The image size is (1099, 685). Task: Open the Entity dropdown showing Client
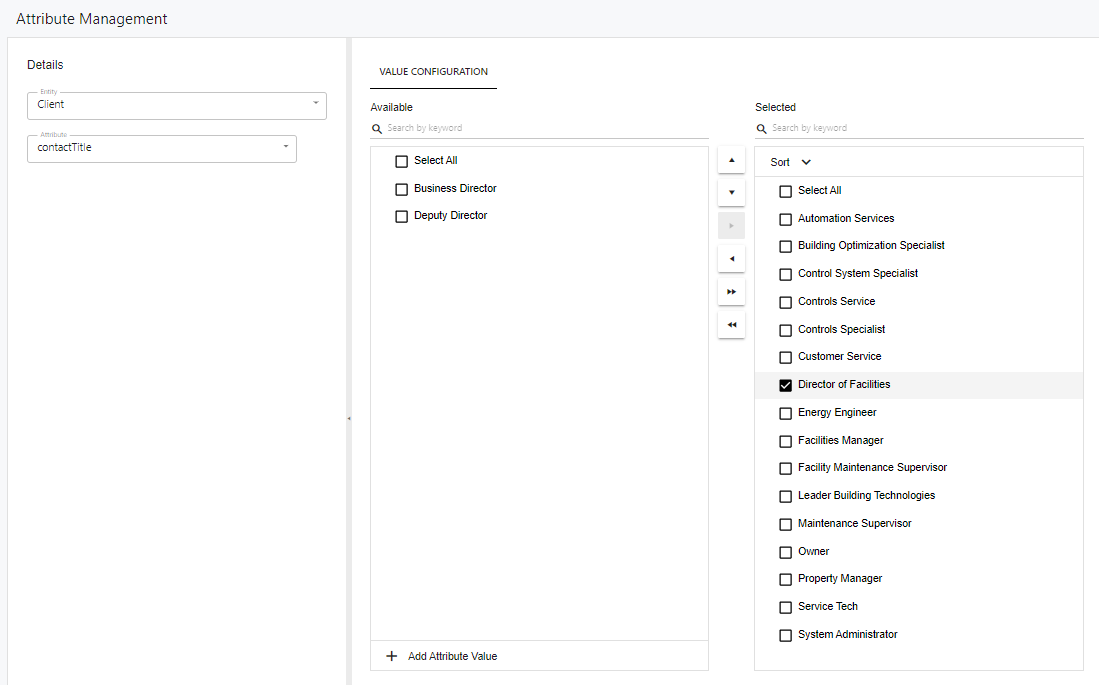(177, 105)
